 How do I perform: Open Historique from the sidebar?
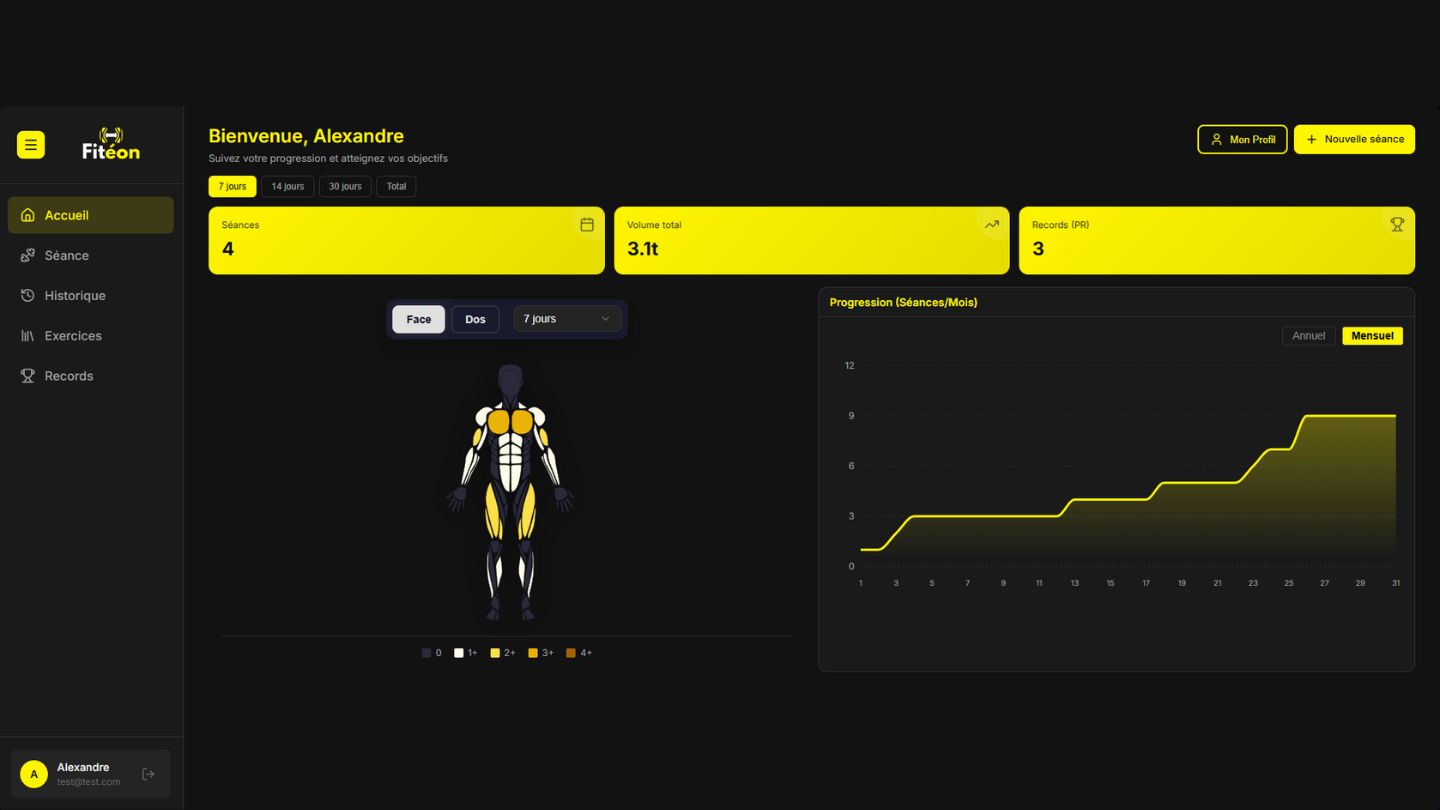91,295
